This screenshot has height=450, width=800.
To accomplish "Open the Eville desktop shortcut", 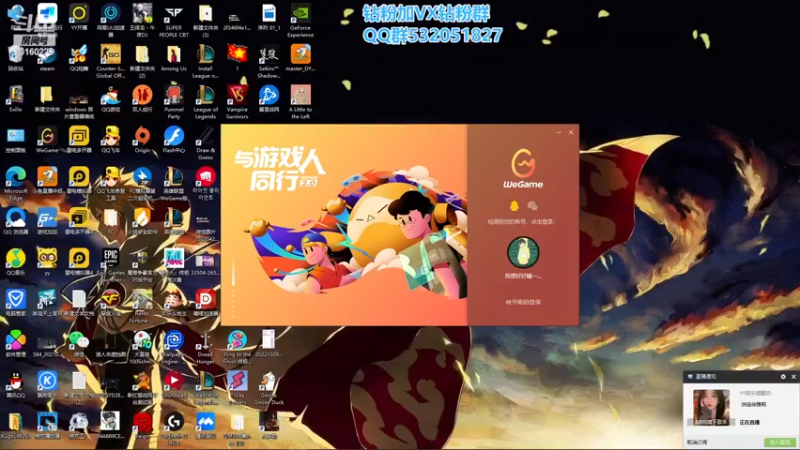I will pos(15,99).
